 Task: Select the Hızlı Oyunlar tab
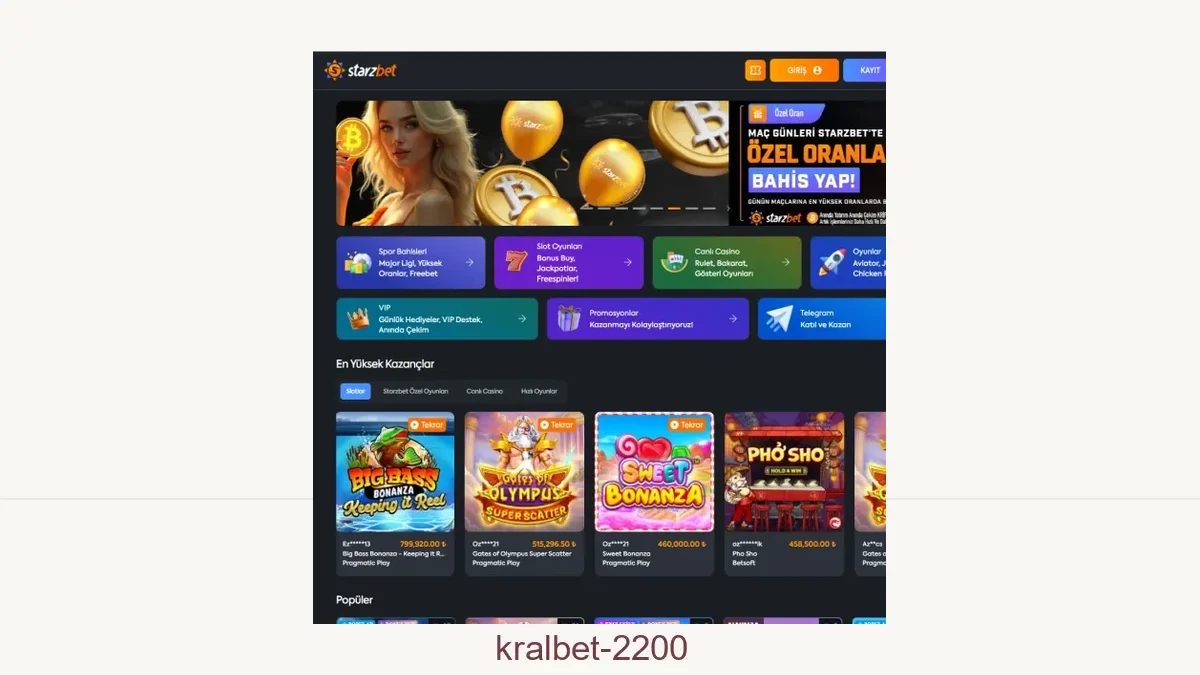click(539, 391)
